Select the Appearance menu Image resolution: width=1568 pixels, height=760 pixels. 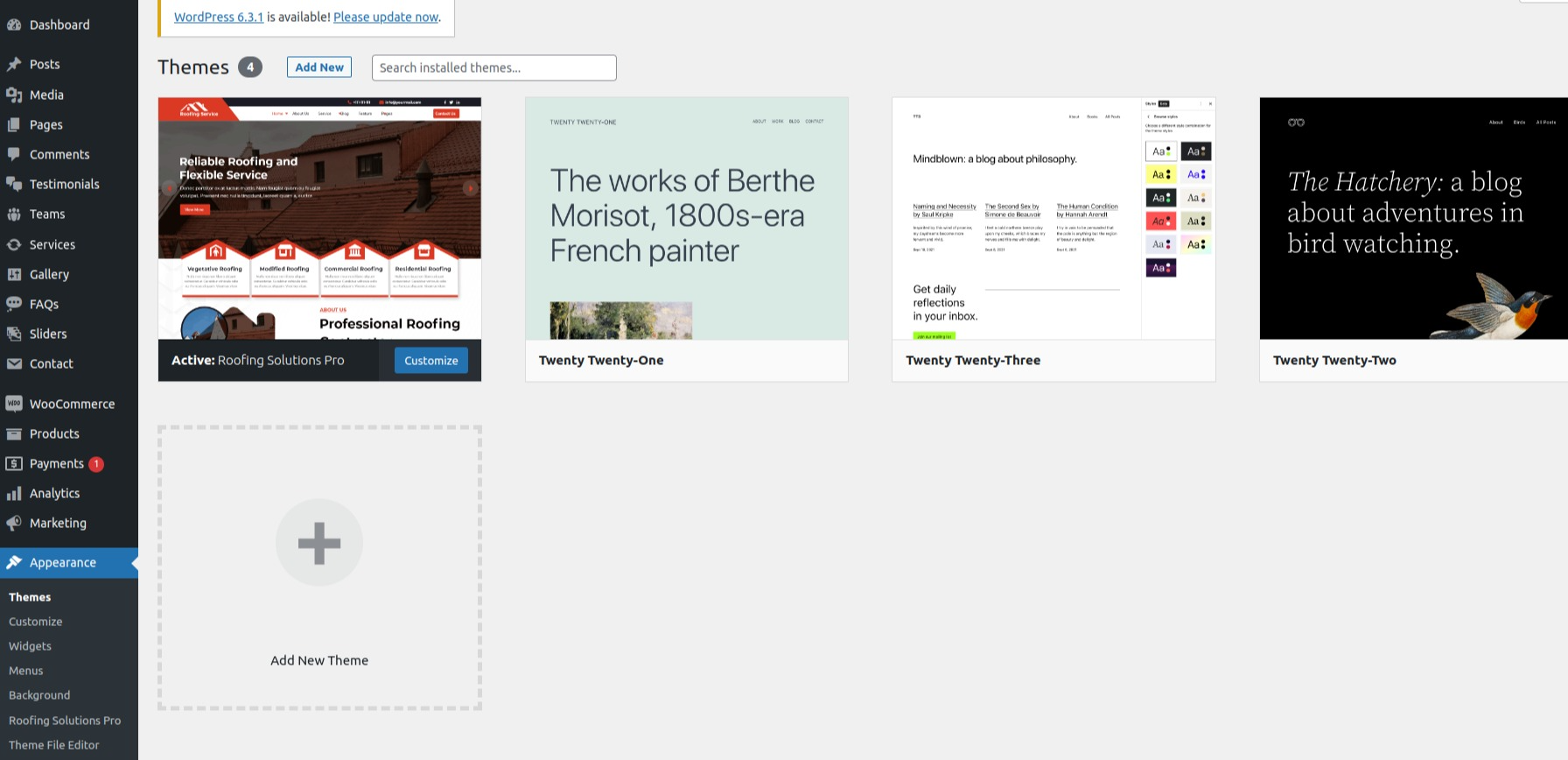(69, 562)
